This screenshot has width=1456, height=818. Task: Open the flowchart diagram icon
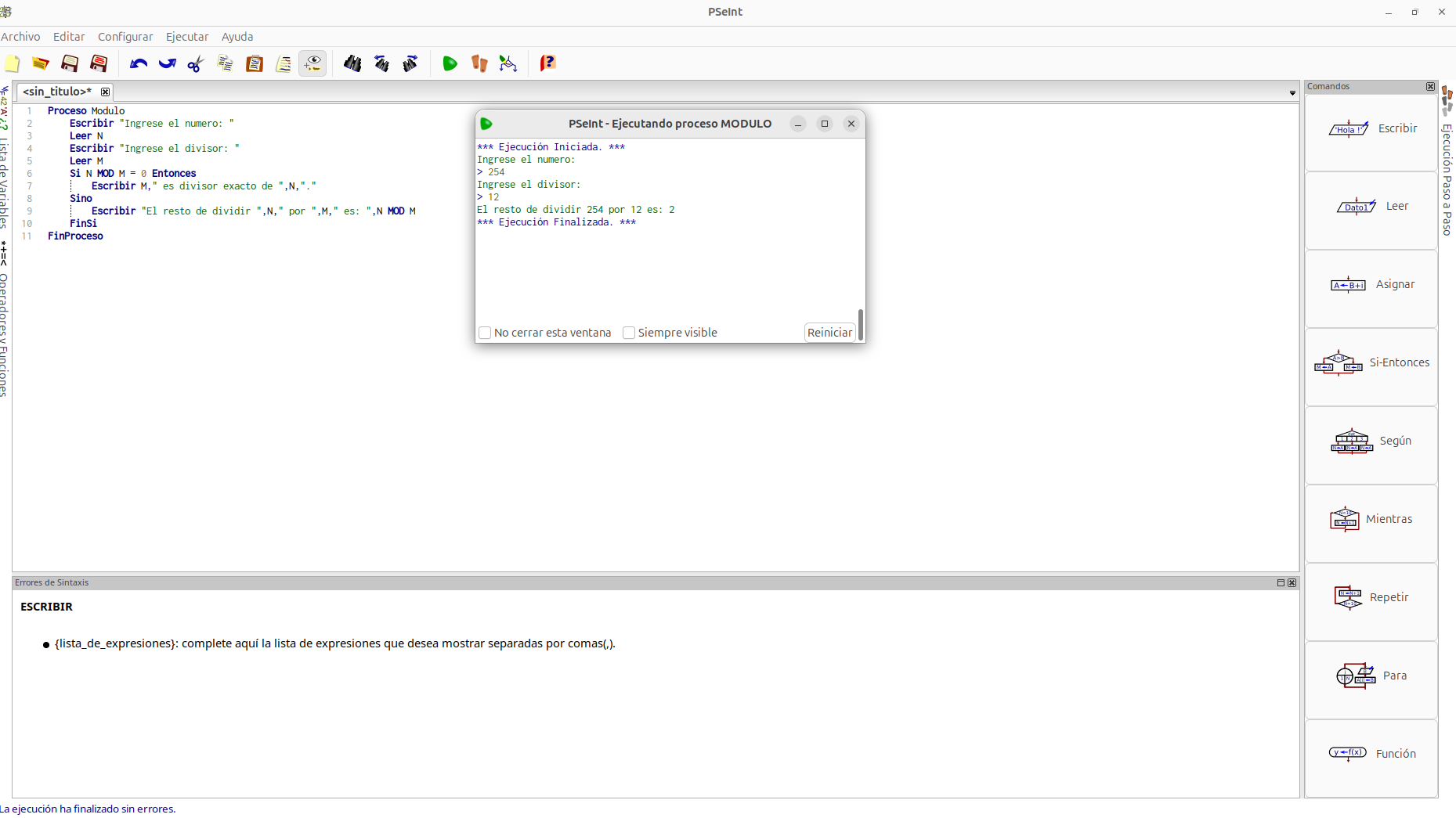[x=508, y=63]
